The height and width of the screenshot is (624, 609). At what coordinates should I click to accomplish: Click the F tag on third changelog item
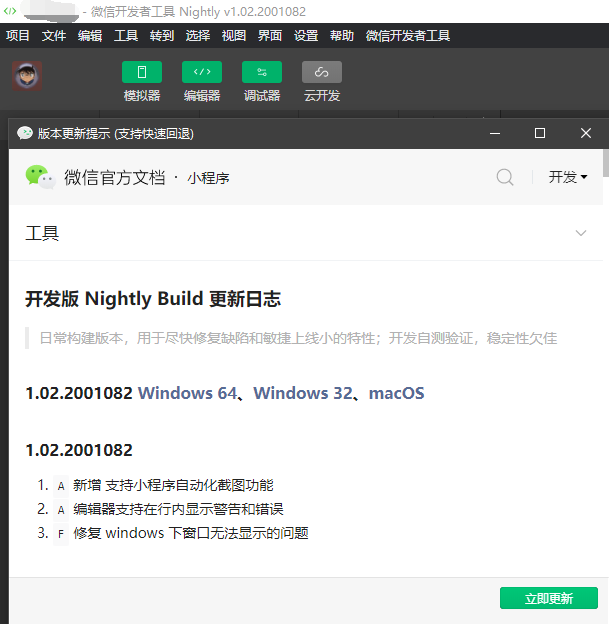[x=61, y=534]
